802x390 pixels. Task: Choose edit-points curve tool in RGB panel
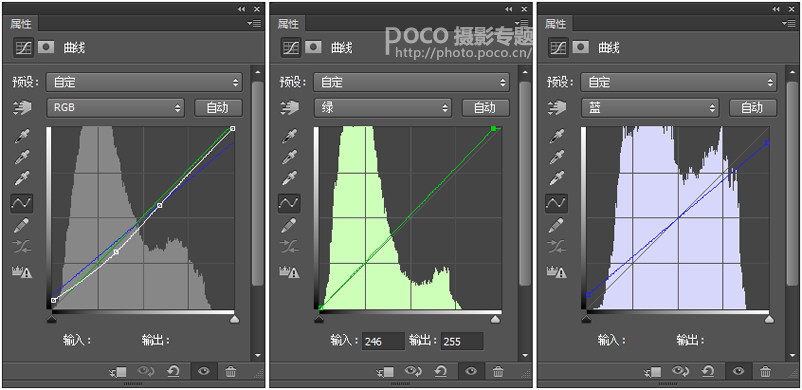(x=21, y=203)
